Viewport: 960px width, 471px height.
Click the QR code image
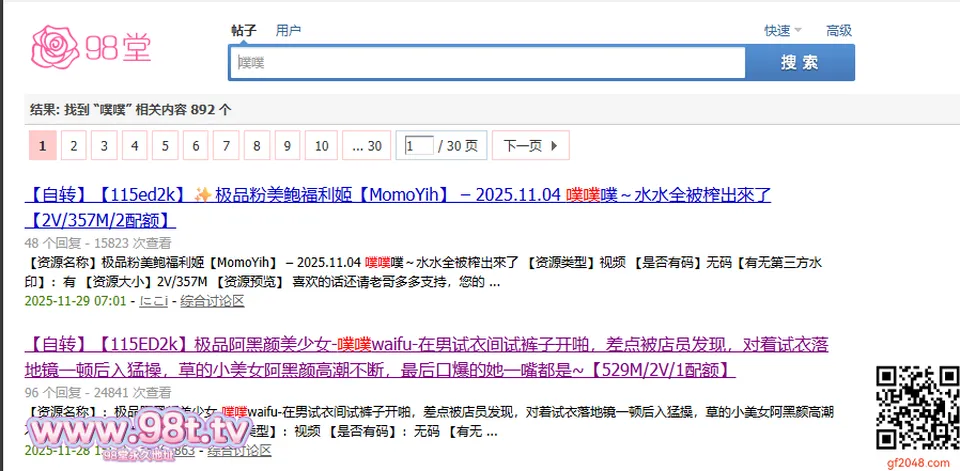(917, 407)
